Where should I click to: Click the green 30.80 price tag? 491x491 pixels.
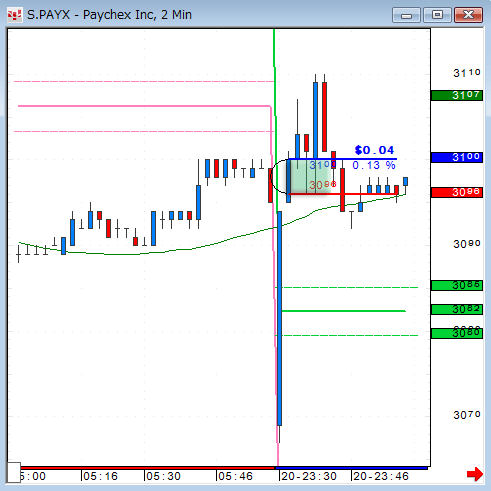pyautogui.click(x=457, y=333)
